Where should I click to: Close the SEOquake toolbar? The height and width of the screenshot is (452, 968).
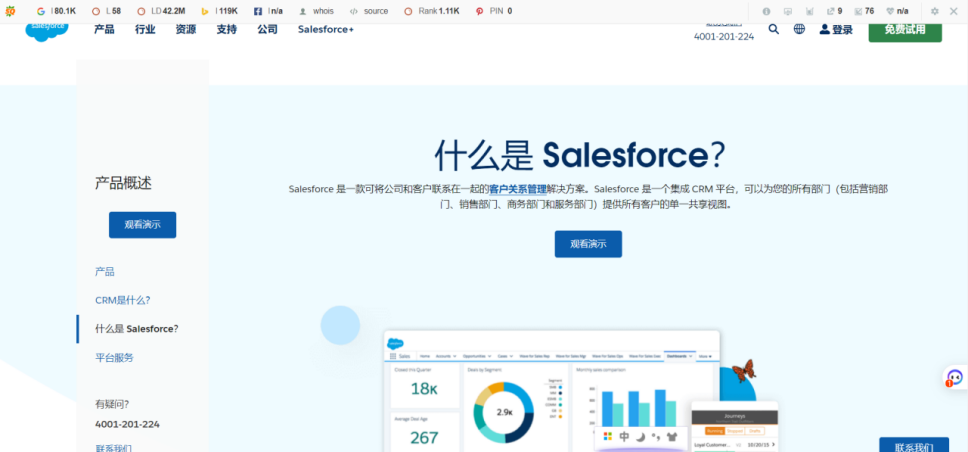click(954, 11)
